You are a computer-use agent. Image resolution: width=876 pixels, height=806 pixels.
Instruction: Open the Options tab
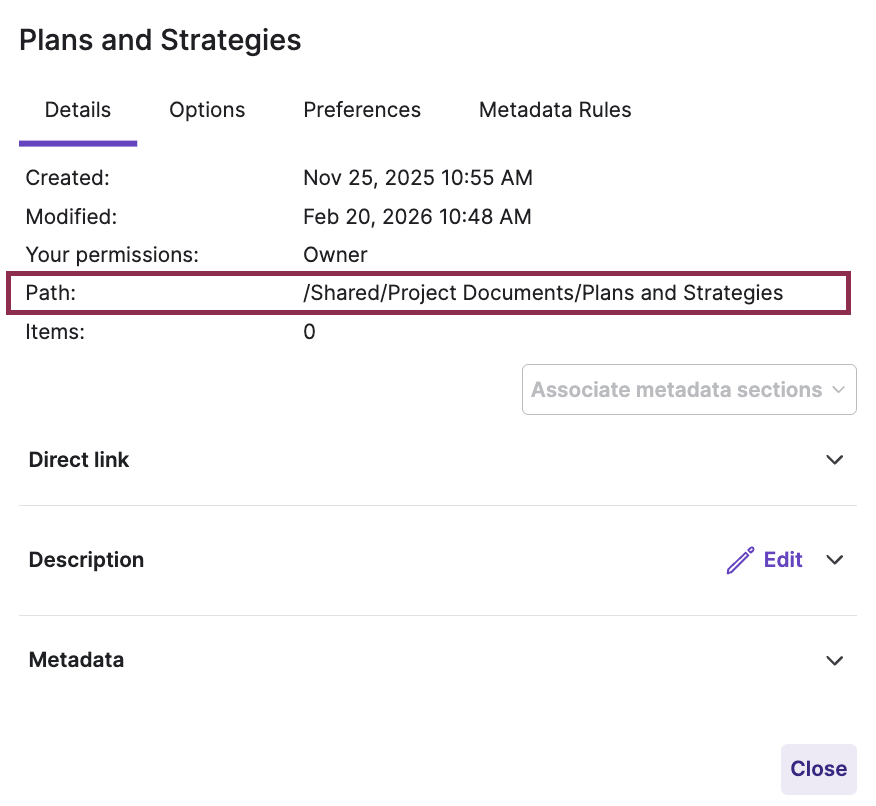[x=207, y=110]
